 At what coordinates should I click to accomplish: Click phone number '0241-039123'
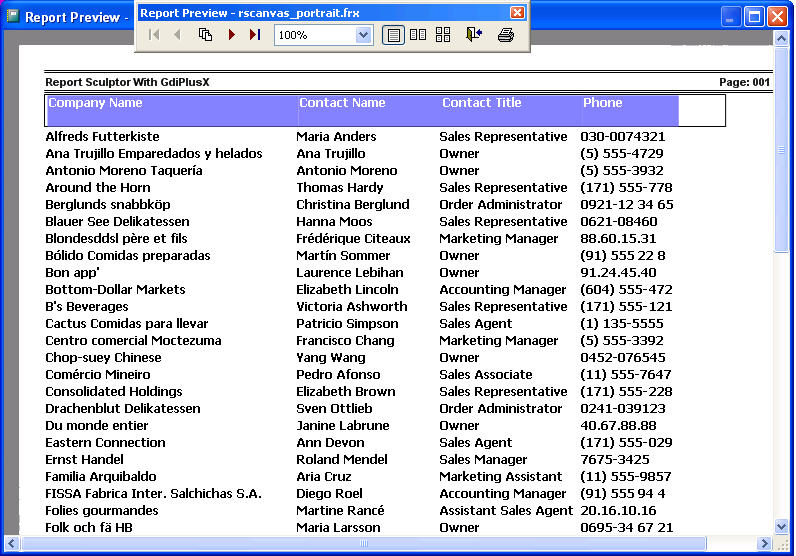(623, 409)
